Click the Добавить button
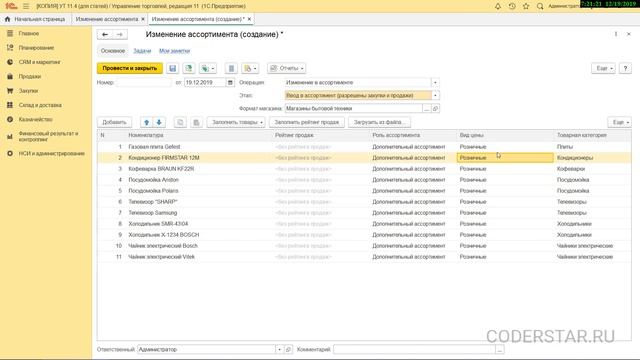640x360 pixels. [x=114, y=122]
